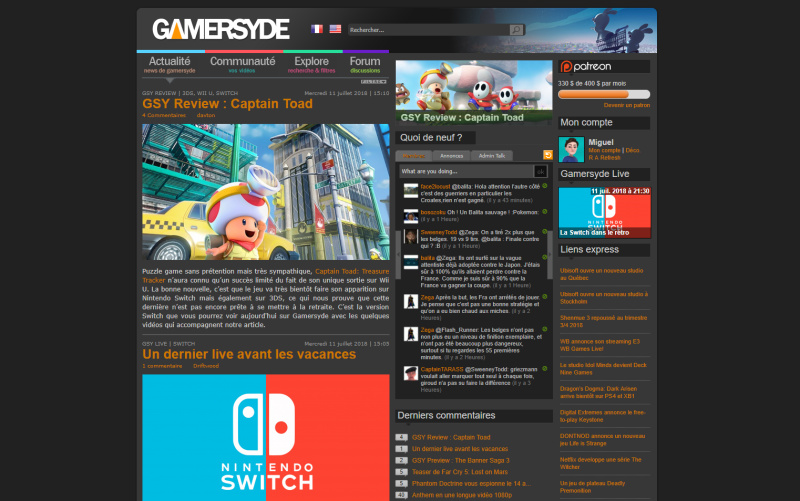Click the comment count badge beside GSY Preview : The Banner Saga 3
Viewport: 800px width, 501px height.
(402, 460)
